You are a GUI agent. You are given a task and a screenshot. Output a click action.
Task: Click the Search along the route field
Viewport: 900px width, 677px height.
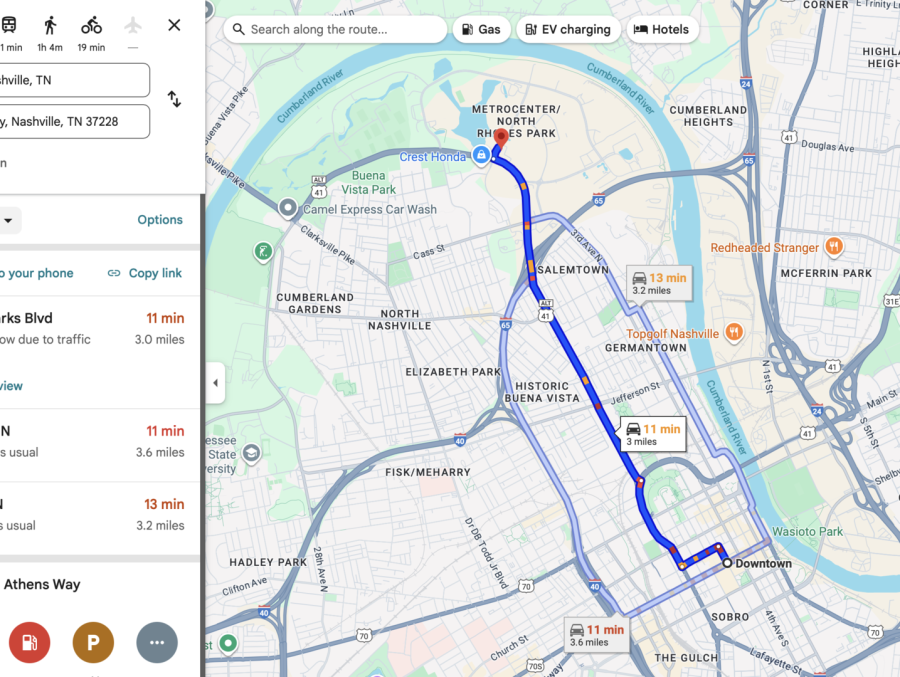[335, 29]
